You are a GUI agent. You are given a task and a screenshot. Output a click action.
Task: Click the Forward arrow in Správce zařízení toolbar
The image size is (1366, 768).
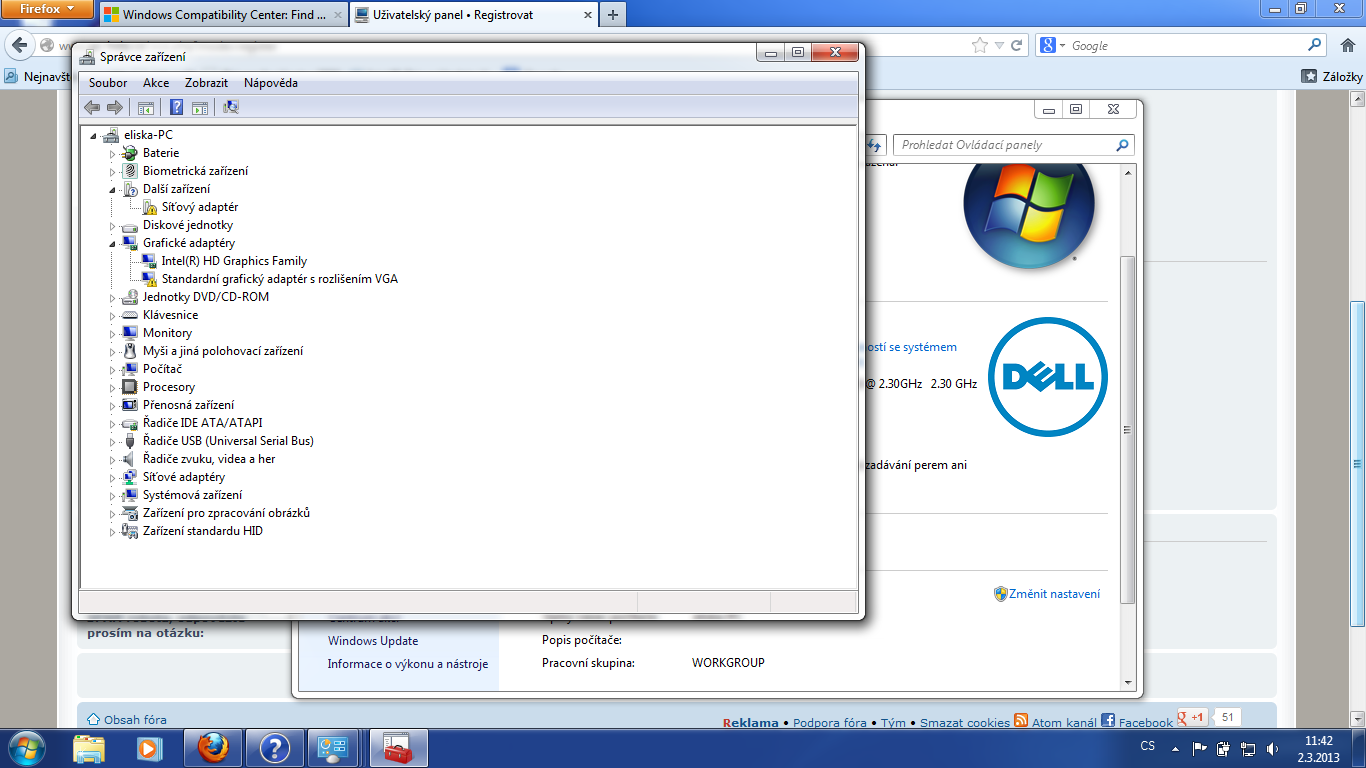115,107
